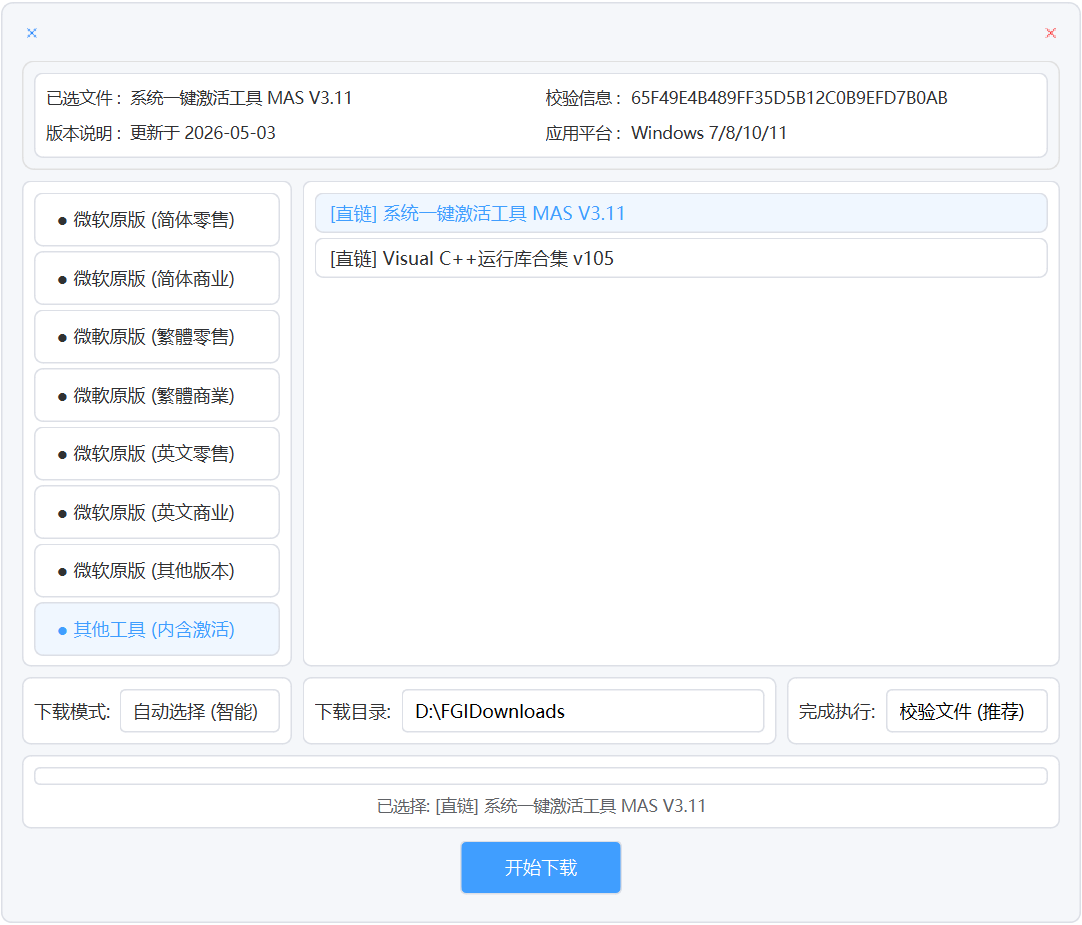Open 完成执行 校验文件 (推荐) dropdown
The image size is (1082, 925).
click(x=967, y=711)
